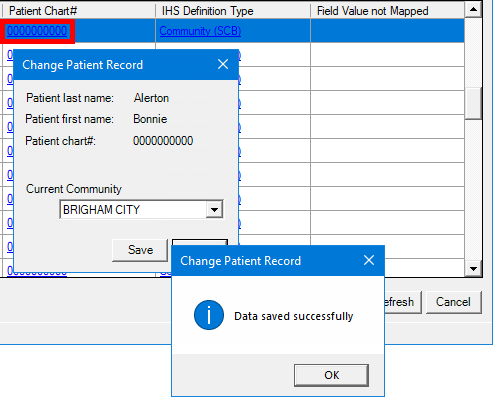Viewport: 493px width, 397px height.
Task: Open the Community (SCB) definition link
Action: pyautogui.click(x=200, y=31)
